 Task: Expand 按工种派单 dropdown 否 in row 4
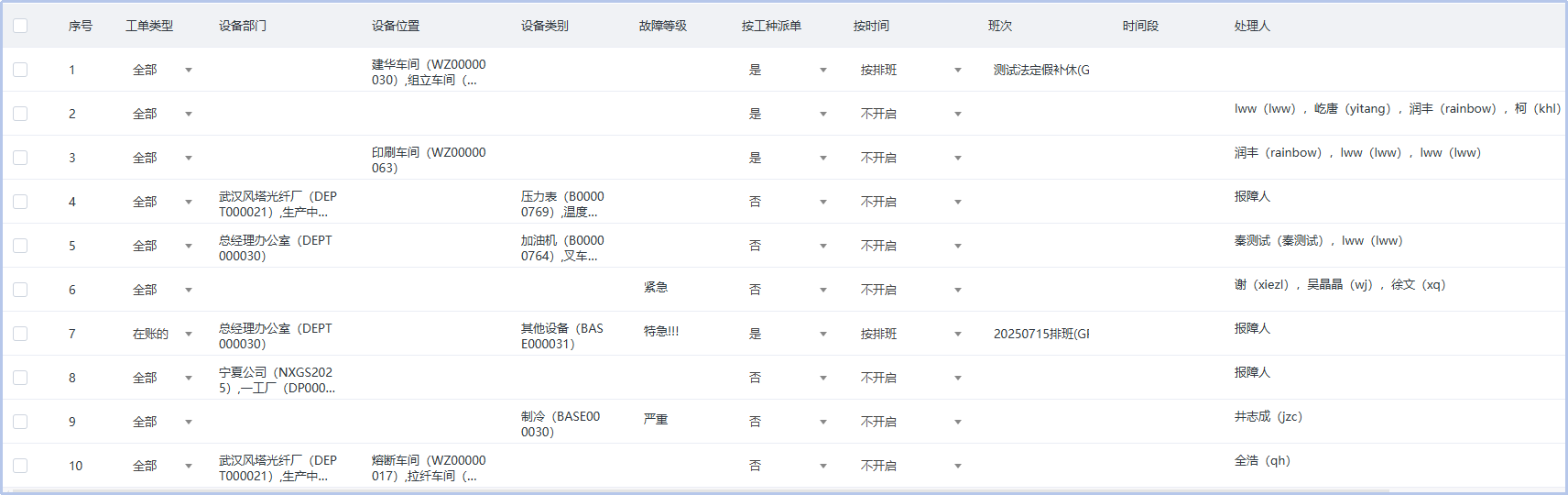(788, 202)
